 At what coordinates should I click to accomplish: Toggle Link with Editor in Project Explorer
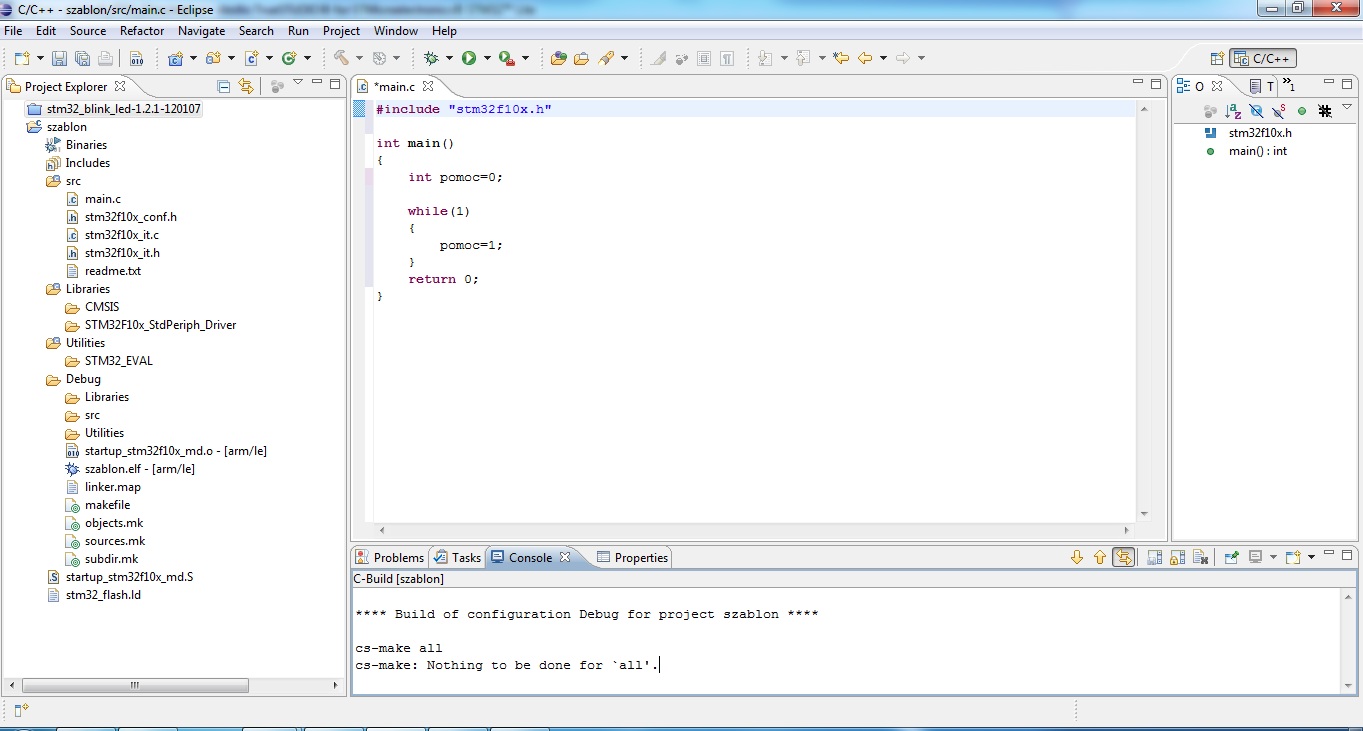[x=245, y=86]
